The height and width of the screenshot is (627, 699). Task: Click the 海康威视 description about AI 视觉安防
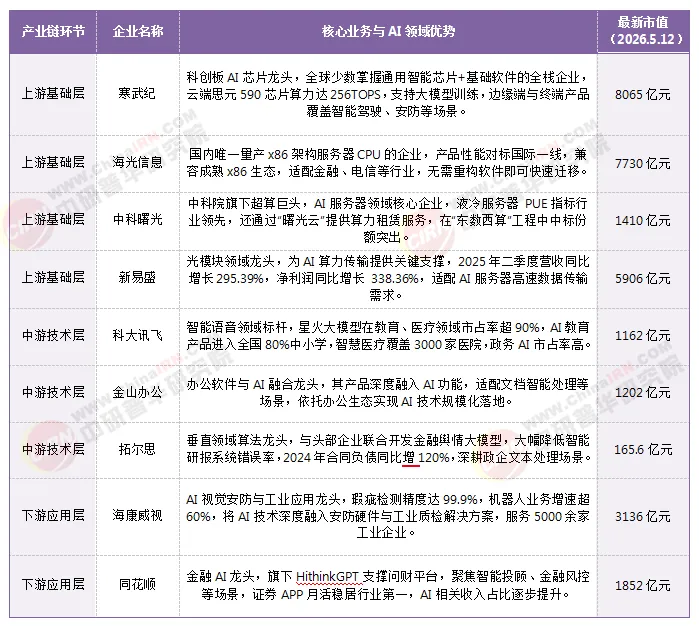pyautogui.click(x=388, y=516)
